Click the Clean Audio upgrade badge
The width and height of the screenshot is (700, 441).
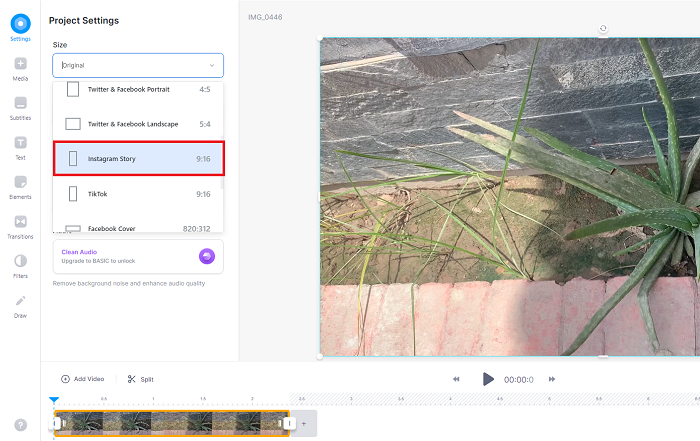click(207, 256)
